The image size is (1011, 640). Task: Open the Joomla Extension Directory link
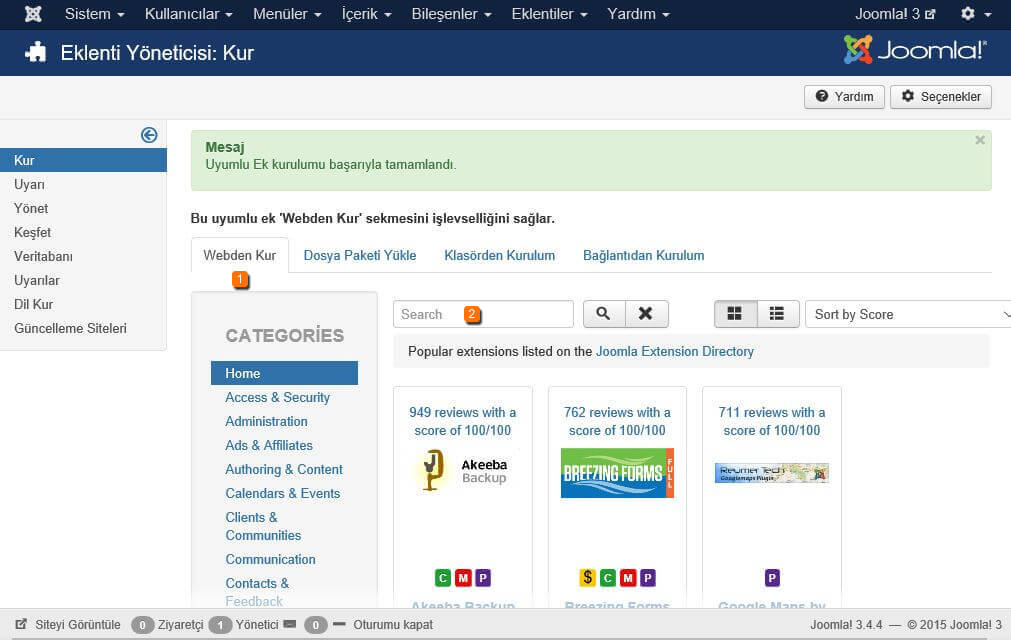674,351
